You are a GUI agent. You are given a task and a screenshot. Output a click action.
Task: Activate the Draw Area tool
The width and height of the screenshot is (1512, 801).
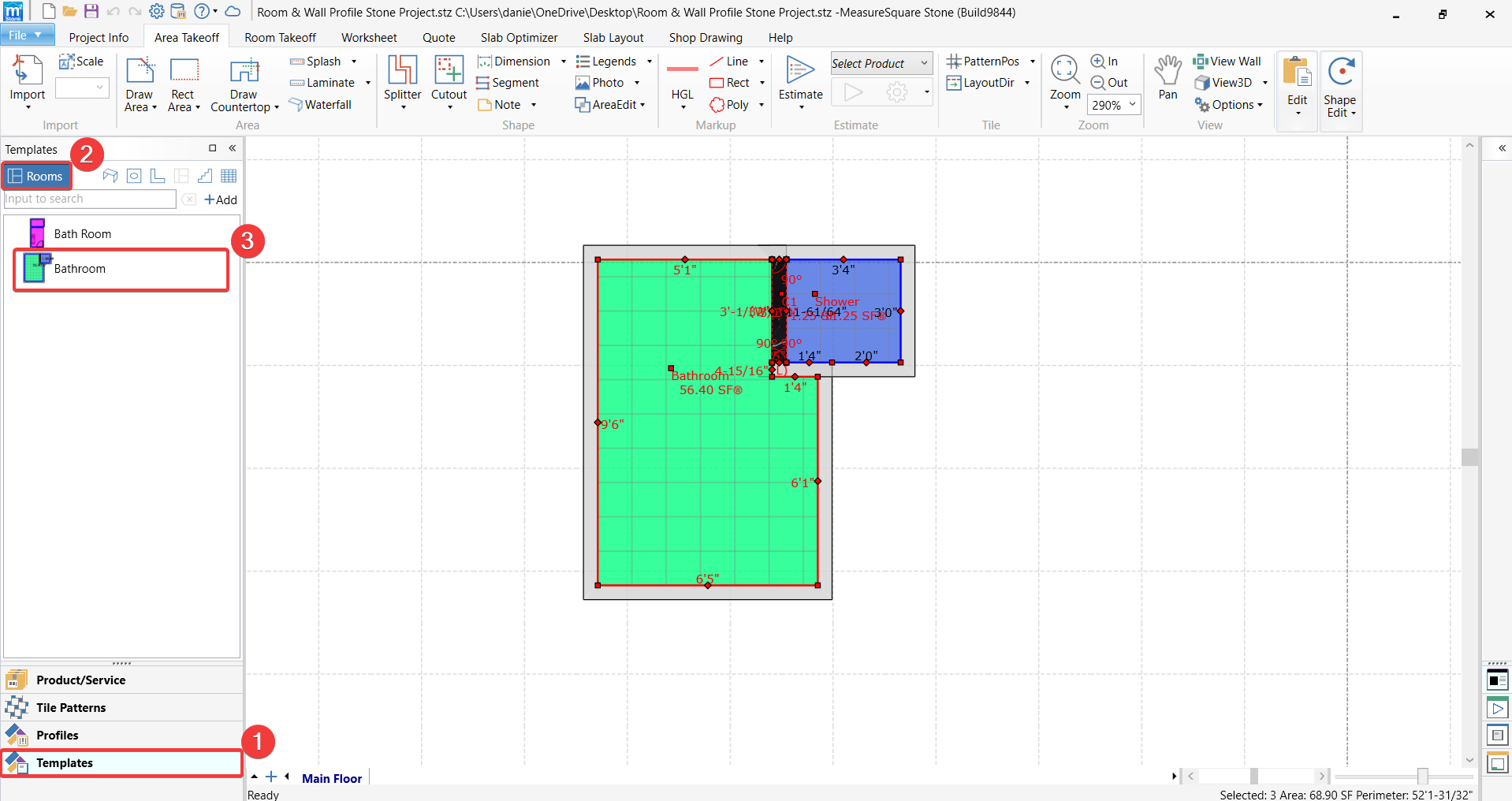click(x=140, y=84)
